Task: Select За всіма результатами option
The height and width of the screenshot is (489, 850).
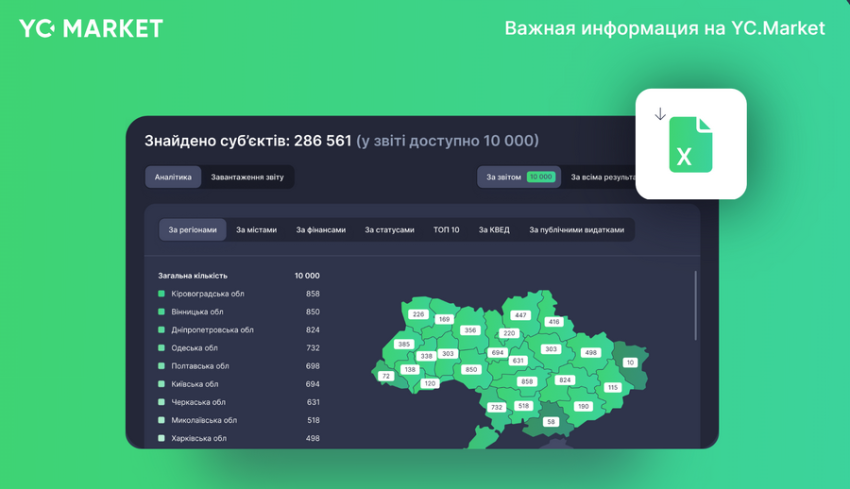Action: pyautogui.click(x=603, y=177)
